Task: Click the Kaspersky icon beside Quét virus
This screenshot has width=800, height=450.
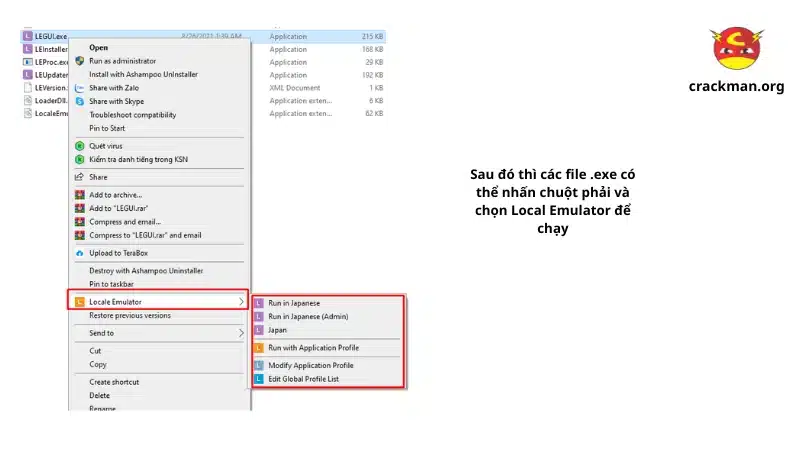Action: 80,146
